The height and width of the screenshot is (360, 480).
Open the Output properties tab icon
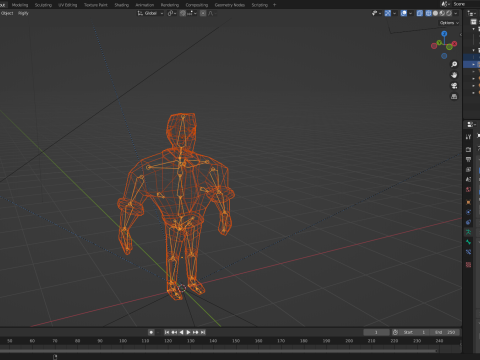(468, 159)
